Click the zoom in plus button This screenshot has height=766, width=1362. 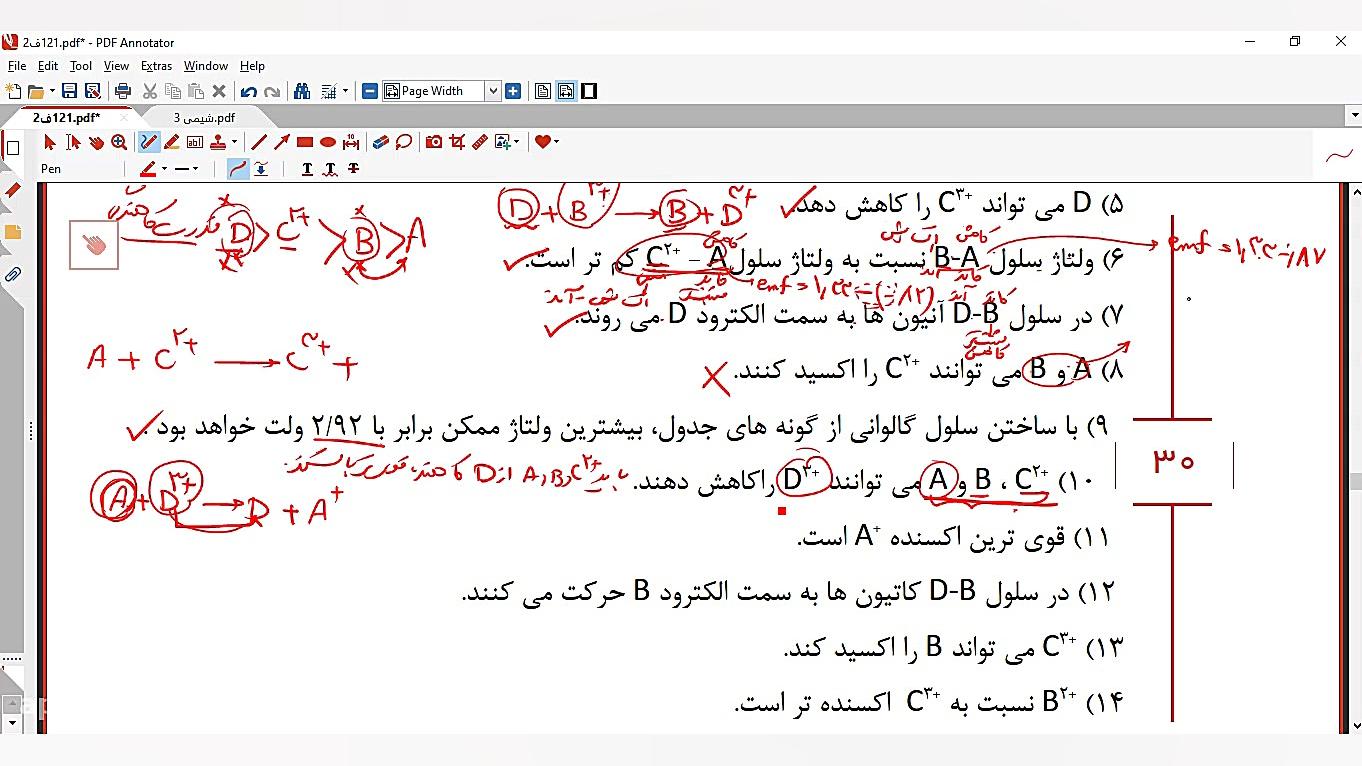click(x=513, y=90)
